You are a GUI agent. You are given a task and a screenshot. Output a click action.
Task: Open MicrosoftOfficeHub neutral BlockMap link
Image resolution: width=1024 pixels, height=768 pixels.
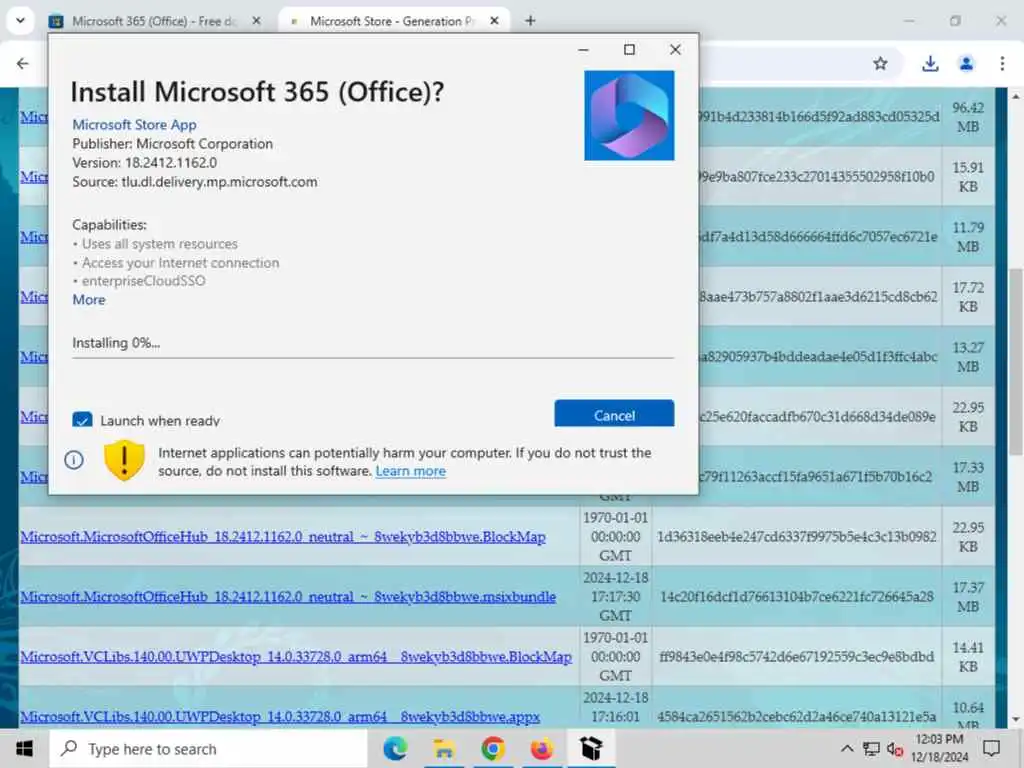(x=283, y=537)
